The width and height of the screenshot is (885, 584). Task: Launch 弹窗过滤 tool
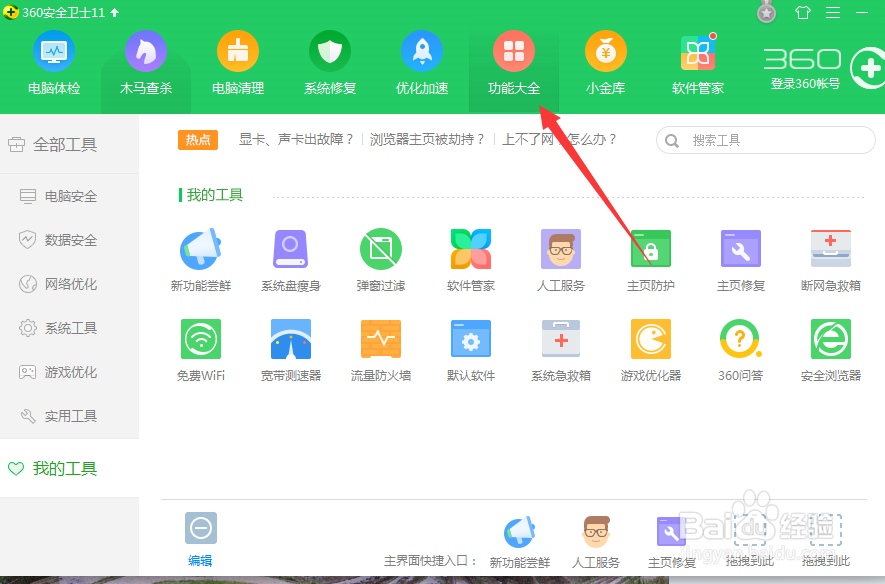click(x=381, y=260)
